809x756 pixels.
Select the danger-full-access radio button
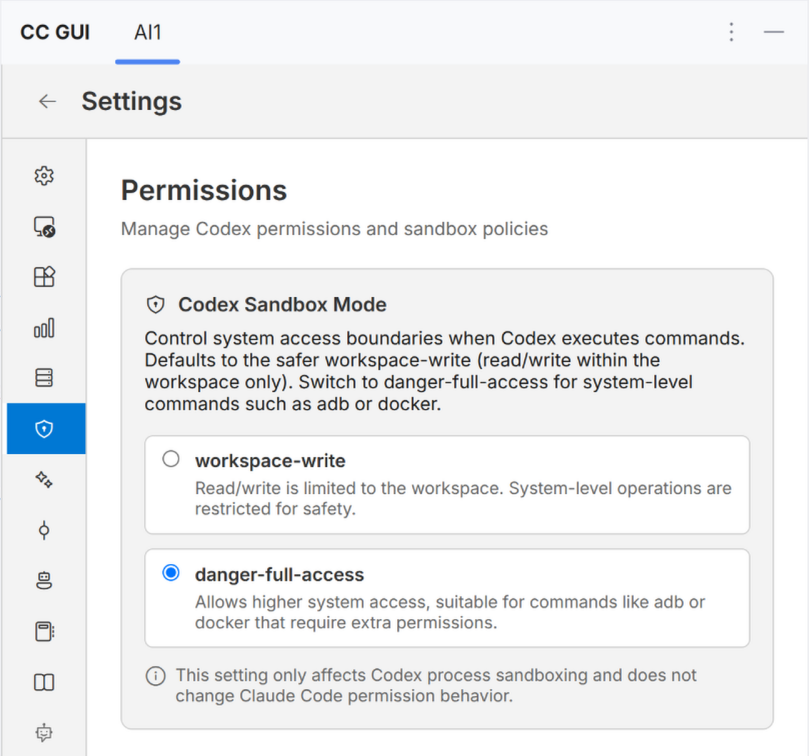pyautogui.click(x=171, y=572)
